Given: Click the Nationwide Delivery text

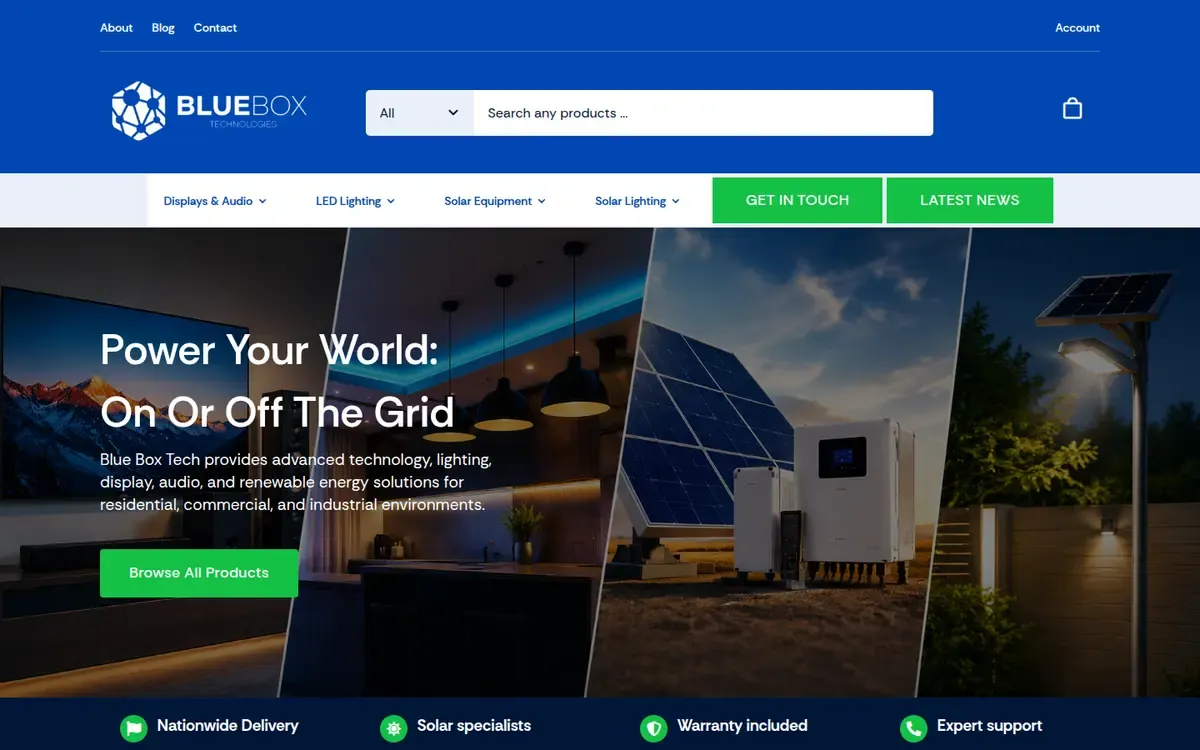Looking at the screenshot, I should pyautogui.click(x=228, y=726).
